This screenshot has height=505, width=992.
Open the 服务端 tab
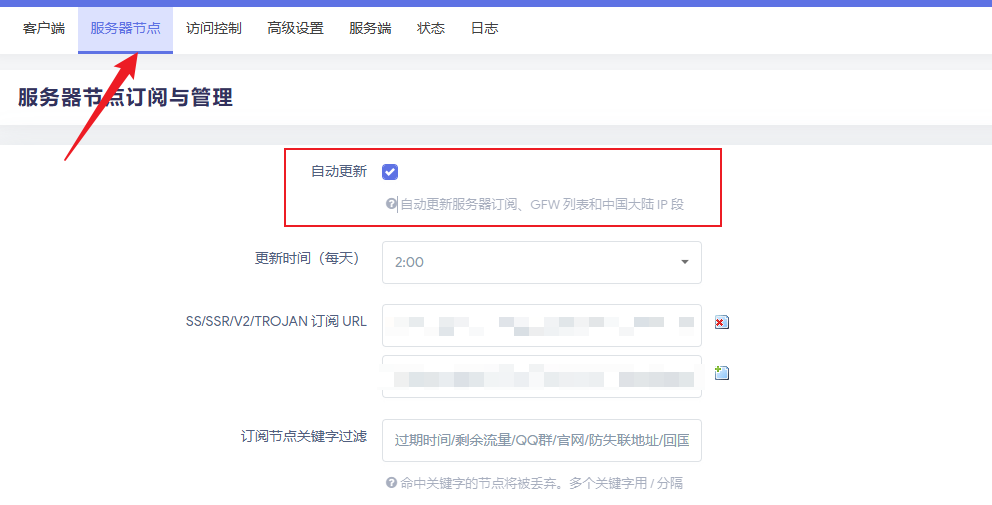(370, 29)
